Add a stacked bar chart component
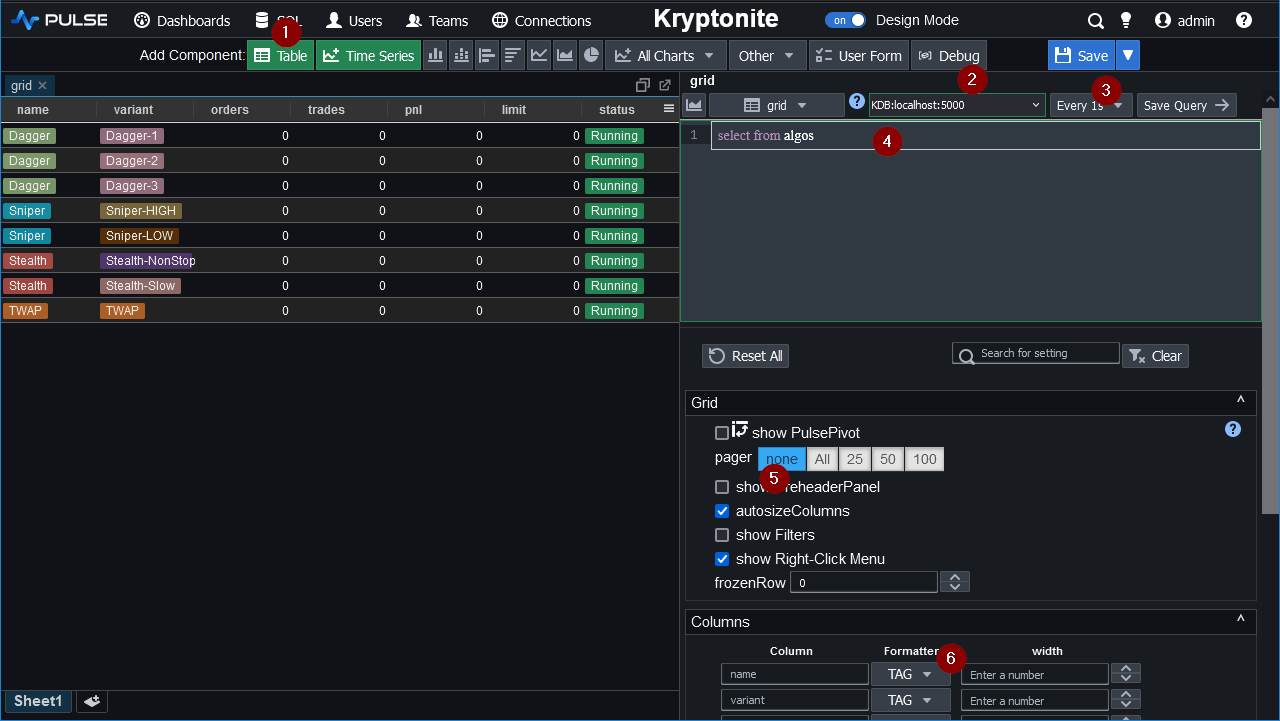 coord(461,56)
